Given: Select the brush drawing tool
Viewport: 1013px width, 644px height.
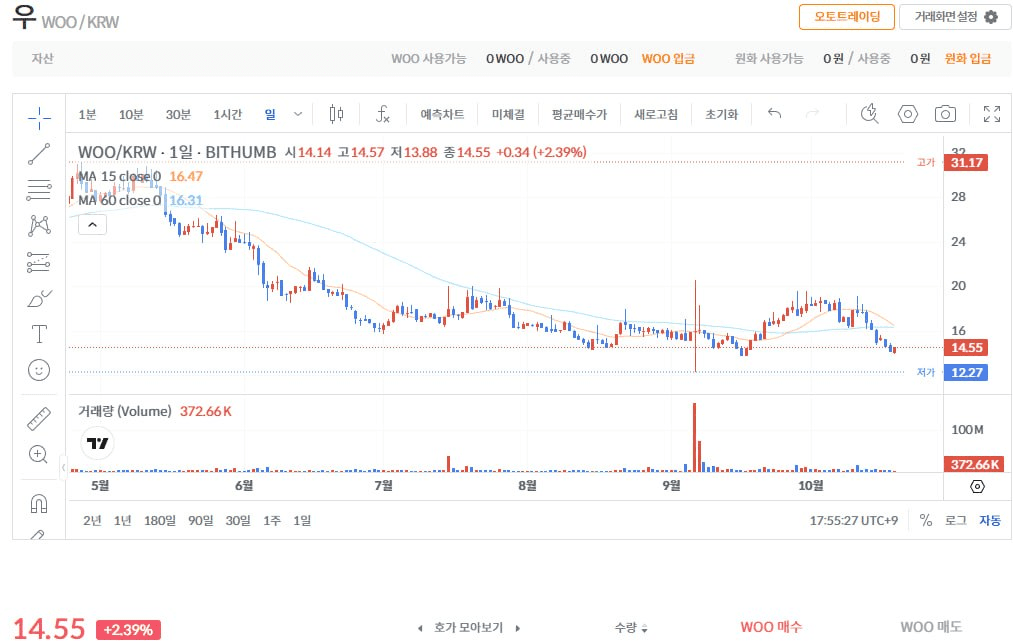Looking at the screenshot, I should [39, 298].
